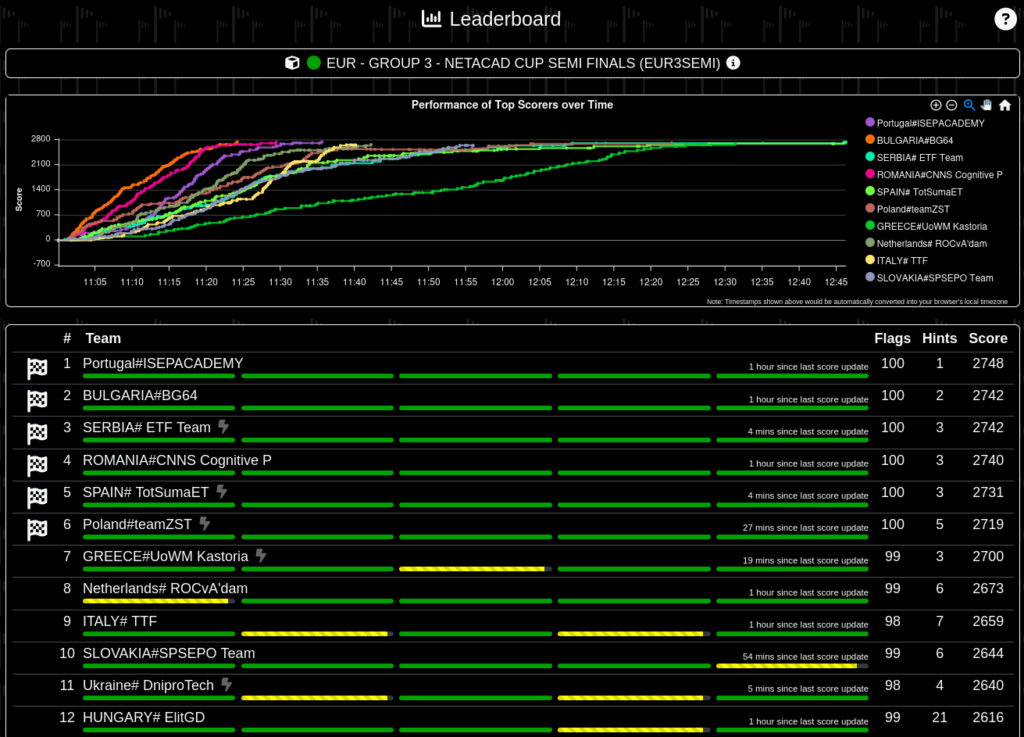Toggle GREECE#UoWM Kastoria legend entry

[x=931, y=226]
